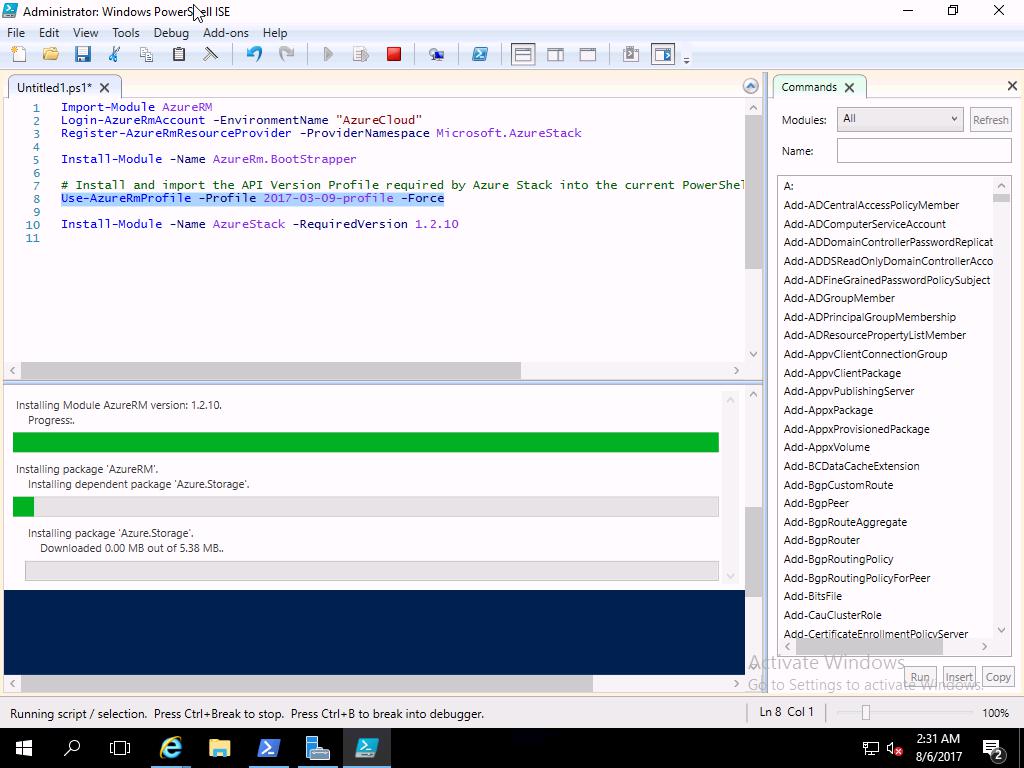Save the script with the floppy icon
The image size is (1024, 768).
click(82, 54)
